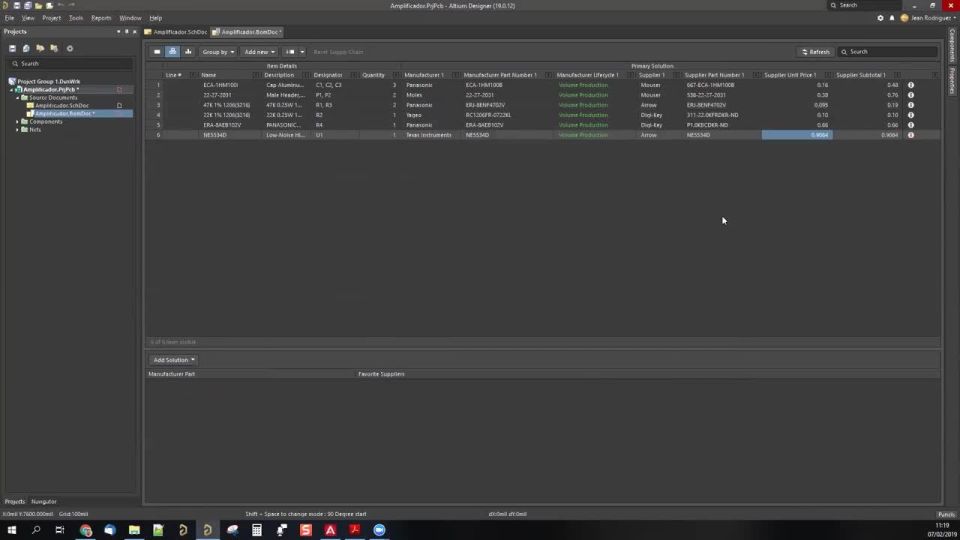Click the Refresh button

(816, 52)
